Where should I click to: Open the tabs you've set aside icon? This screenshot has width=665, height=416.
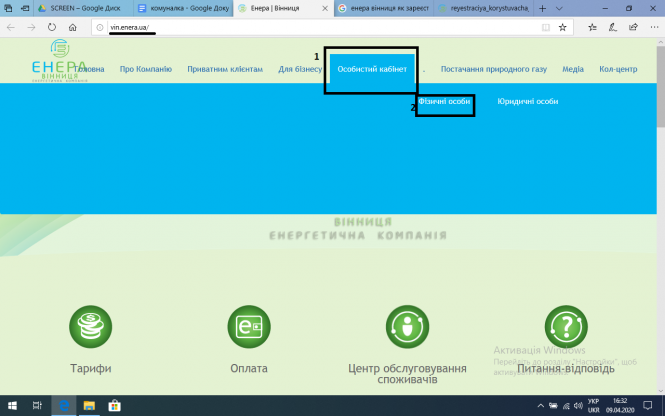click(x=8, y=8)
